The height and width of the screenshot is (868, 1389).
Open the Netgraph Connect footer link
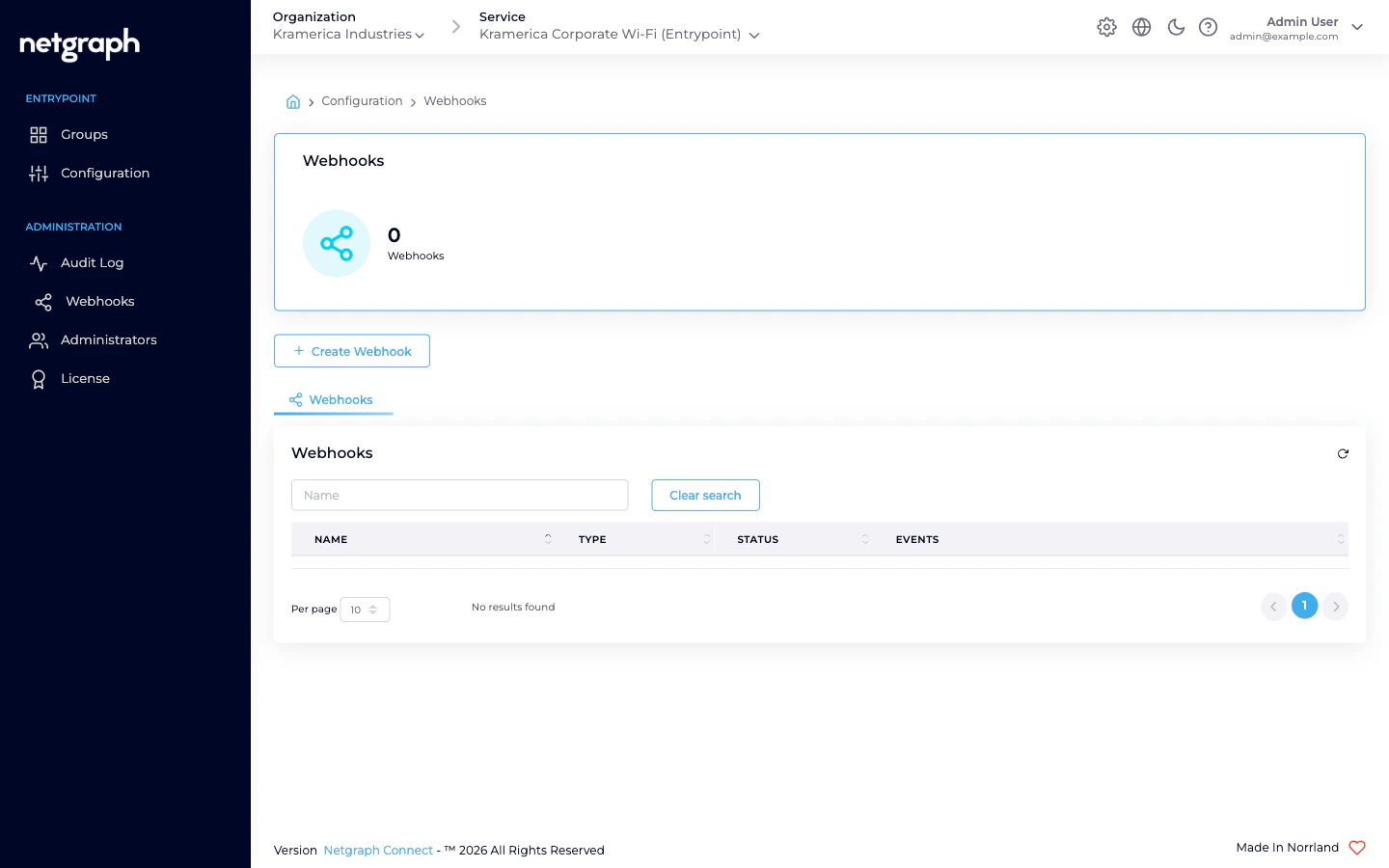pyautogui.click(x=378, y=850)
